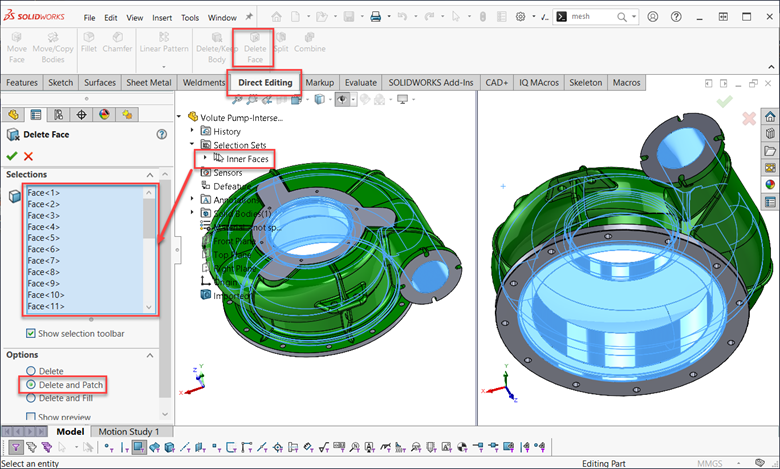780x469 pixels.
Task: Toggle the Show preview checkbox
Action: tap(31, 417)
